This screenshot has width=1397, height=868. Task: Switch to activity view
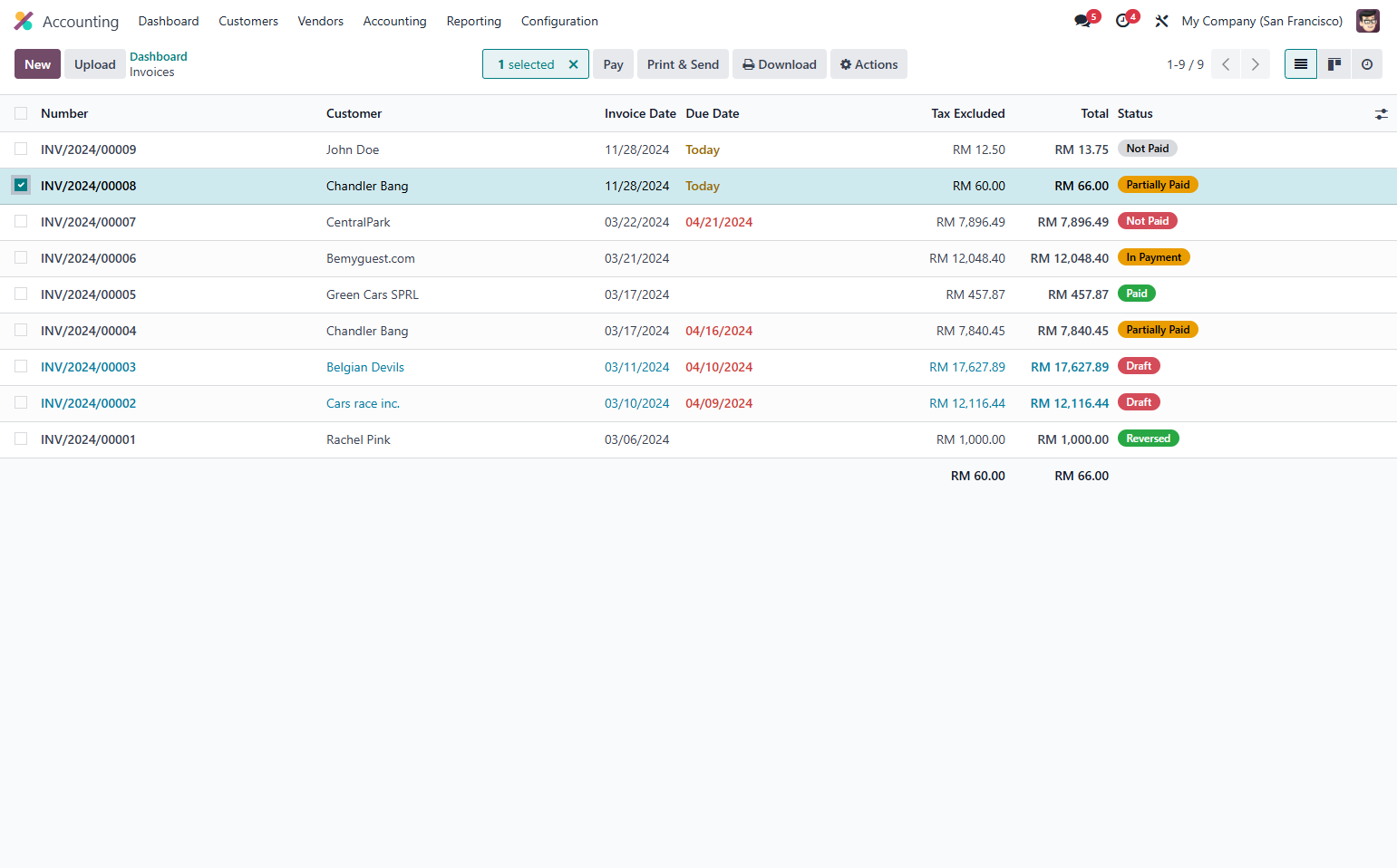[x=1367, y=64]
